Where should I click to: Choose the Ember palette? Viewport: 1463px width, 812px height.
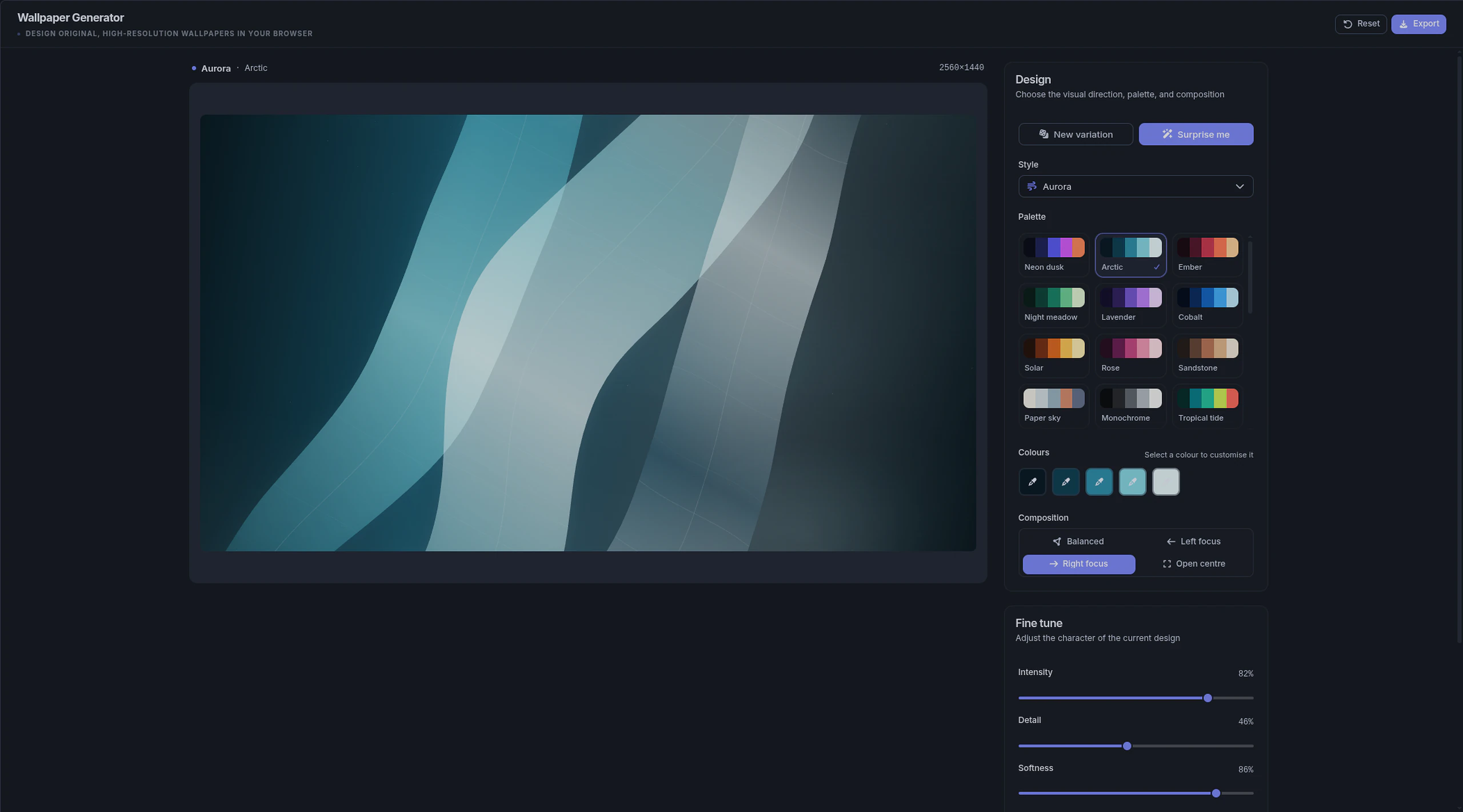pyautogui.click(x=1207, y=255)
